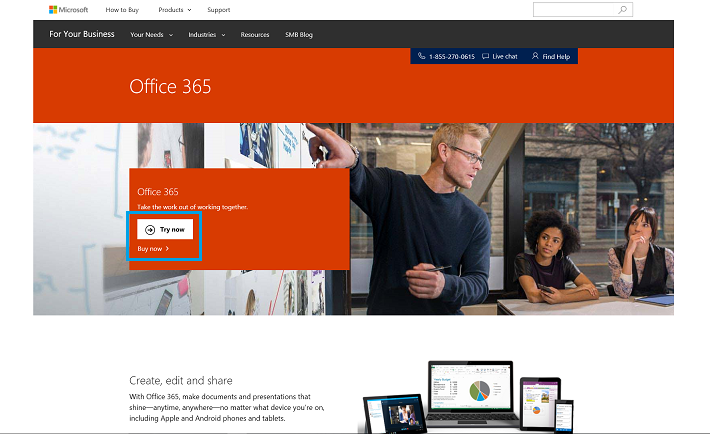
Task: Click the Find Help person icon
Action: [x=535, y=56]
